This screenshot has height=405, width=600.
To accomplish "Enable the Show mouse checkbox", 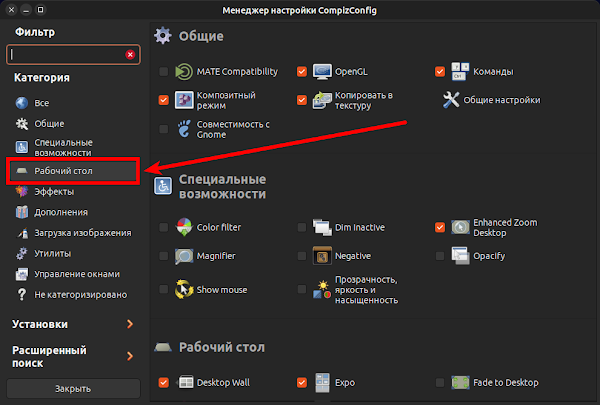I will click(x=163, y=290).
